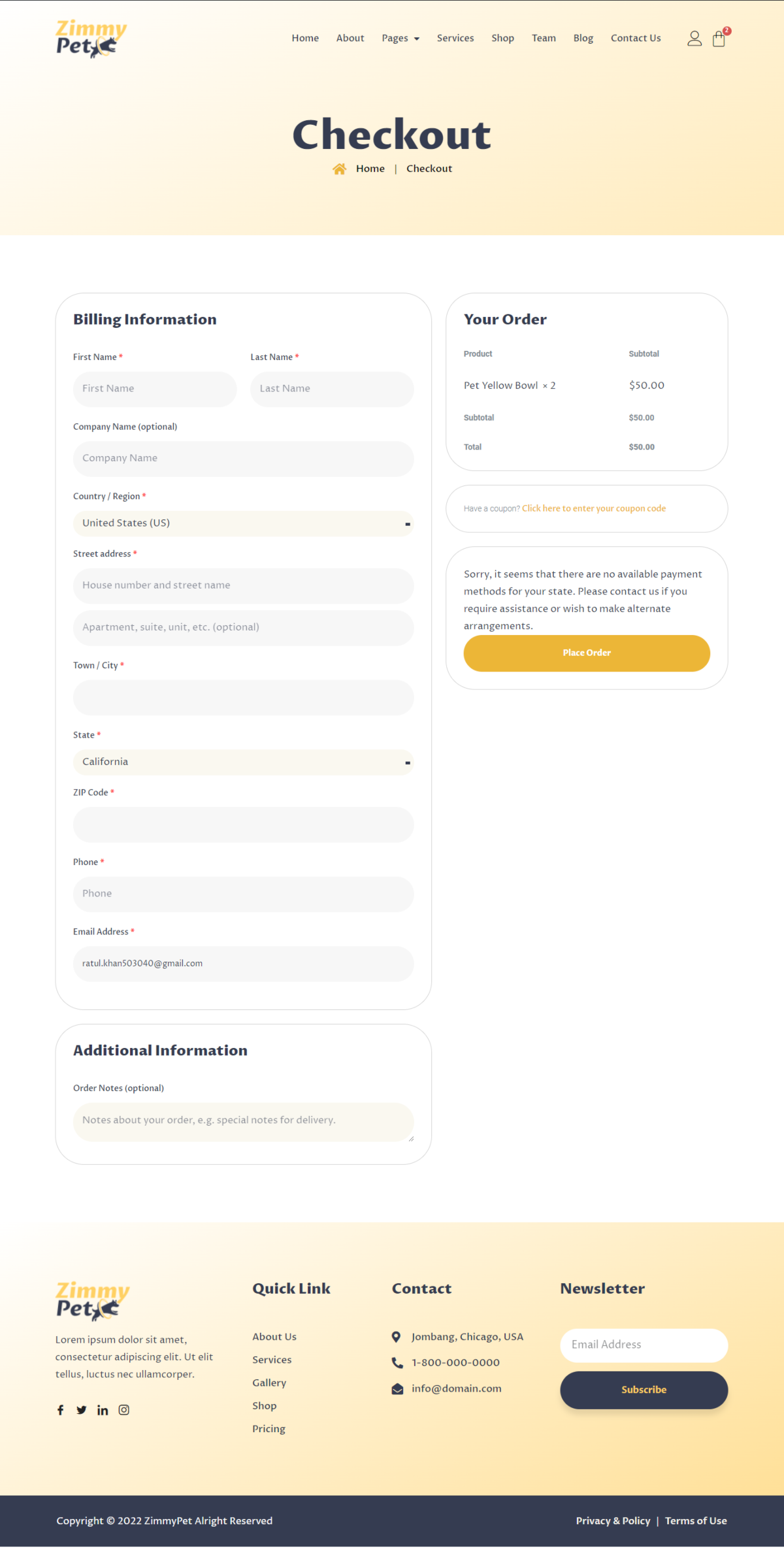Click the enter your coupon code link

click(x=593, y=508)
